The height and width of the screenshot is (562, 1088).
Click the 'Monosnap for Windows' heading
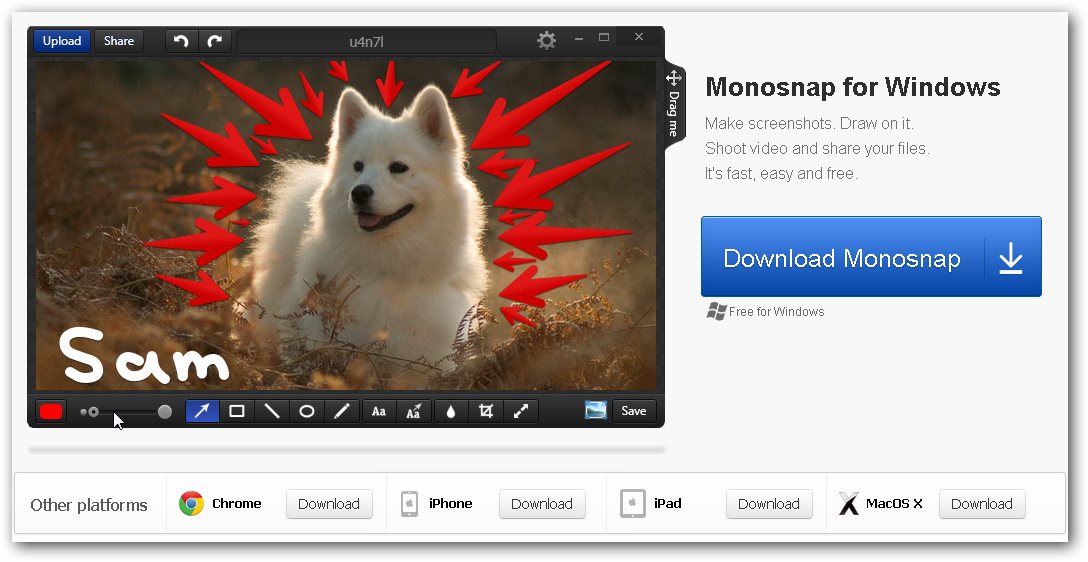(853, 87)
